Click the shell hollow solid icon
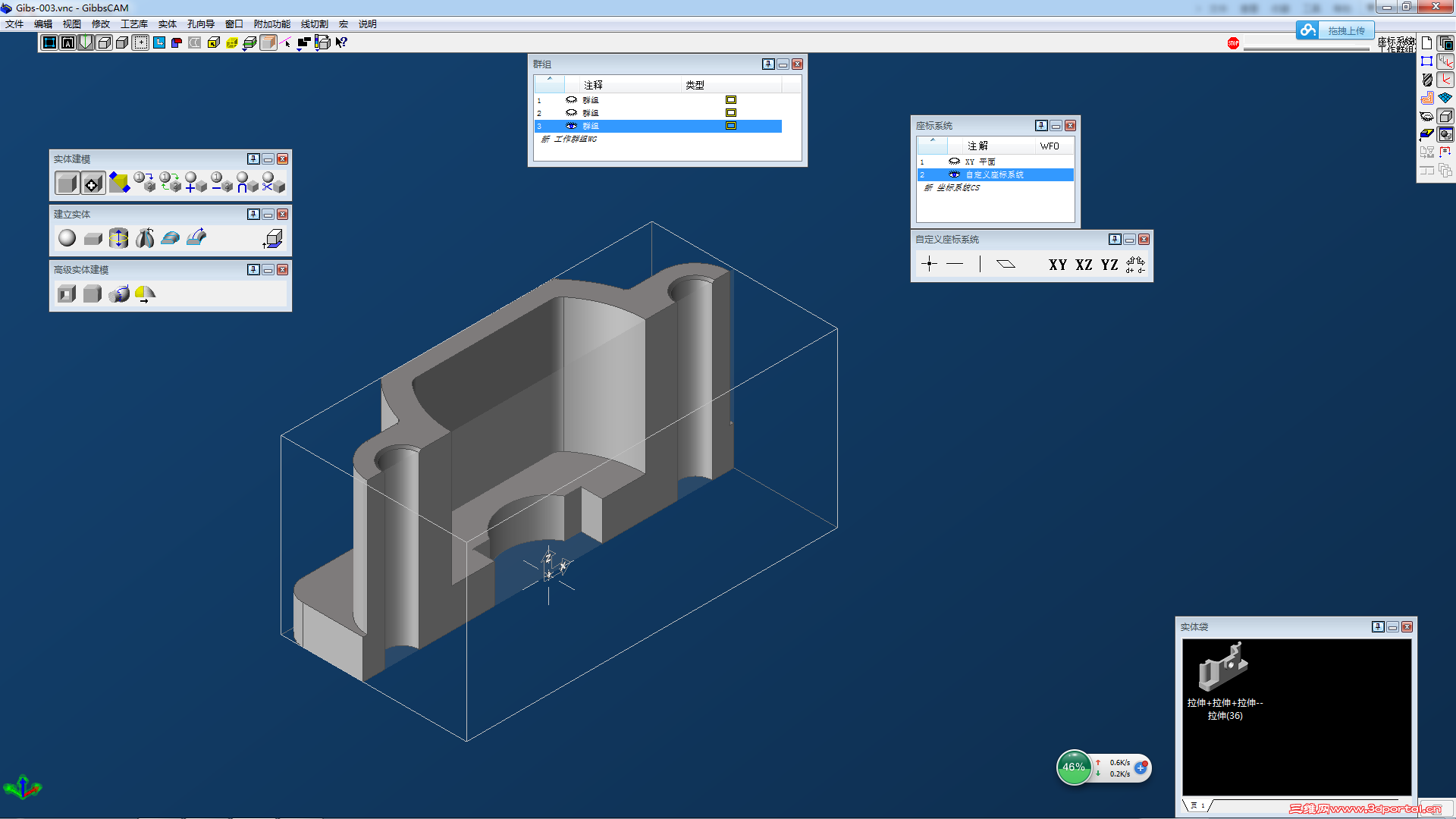1456x819 pixels. (67, 293)
